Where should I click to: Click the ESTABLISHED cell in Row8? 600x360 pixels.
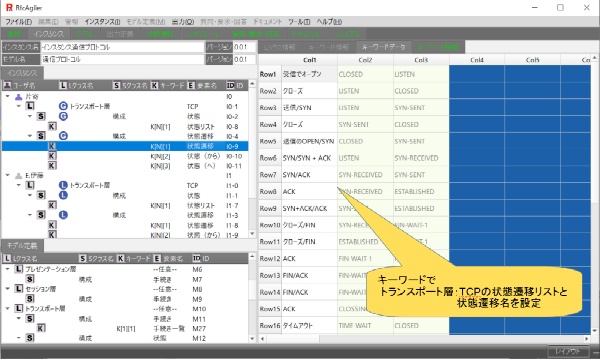click(x=421, y=192)
